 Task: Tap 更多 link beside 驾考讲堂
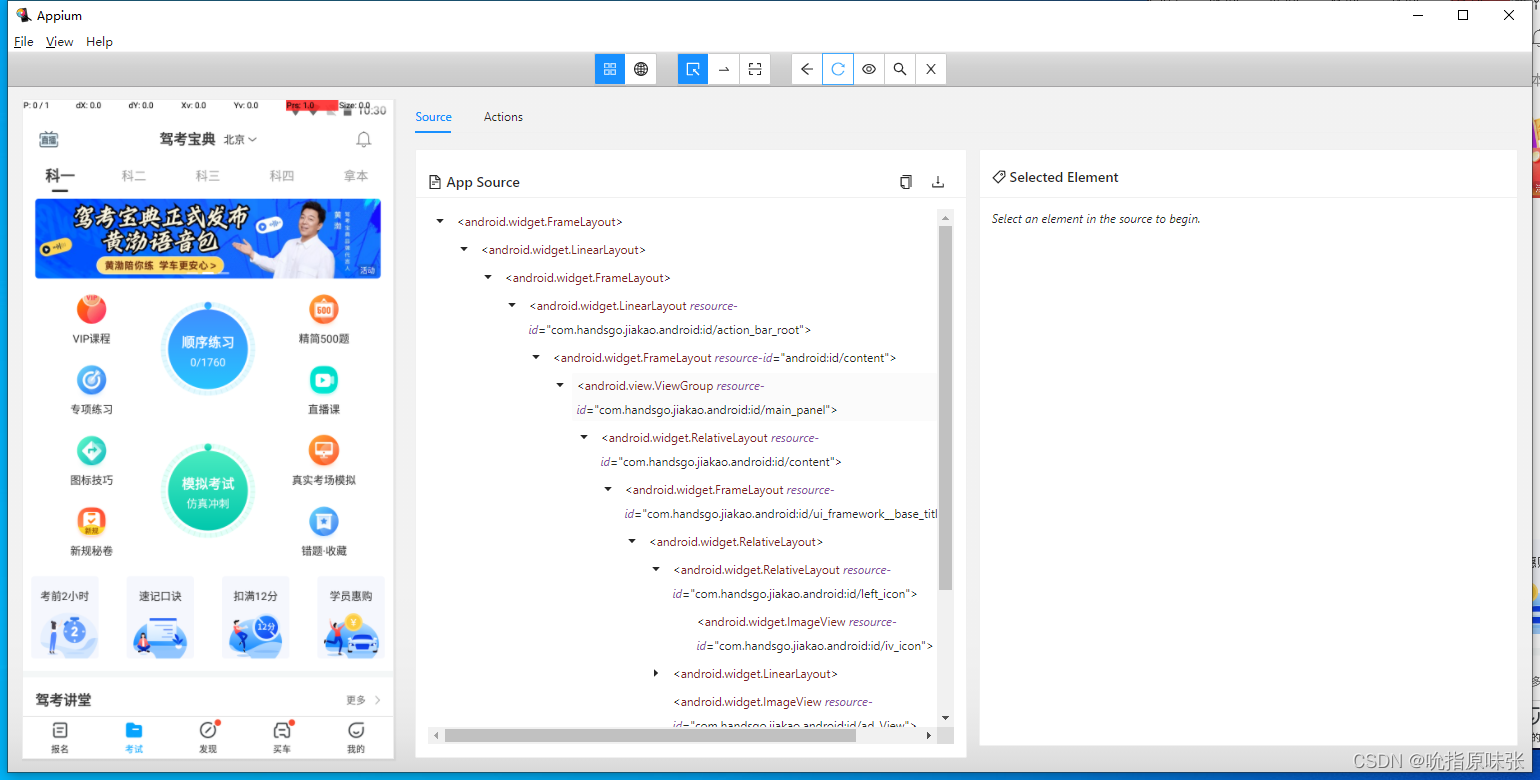pyautogui.click(x=364, y=700)
